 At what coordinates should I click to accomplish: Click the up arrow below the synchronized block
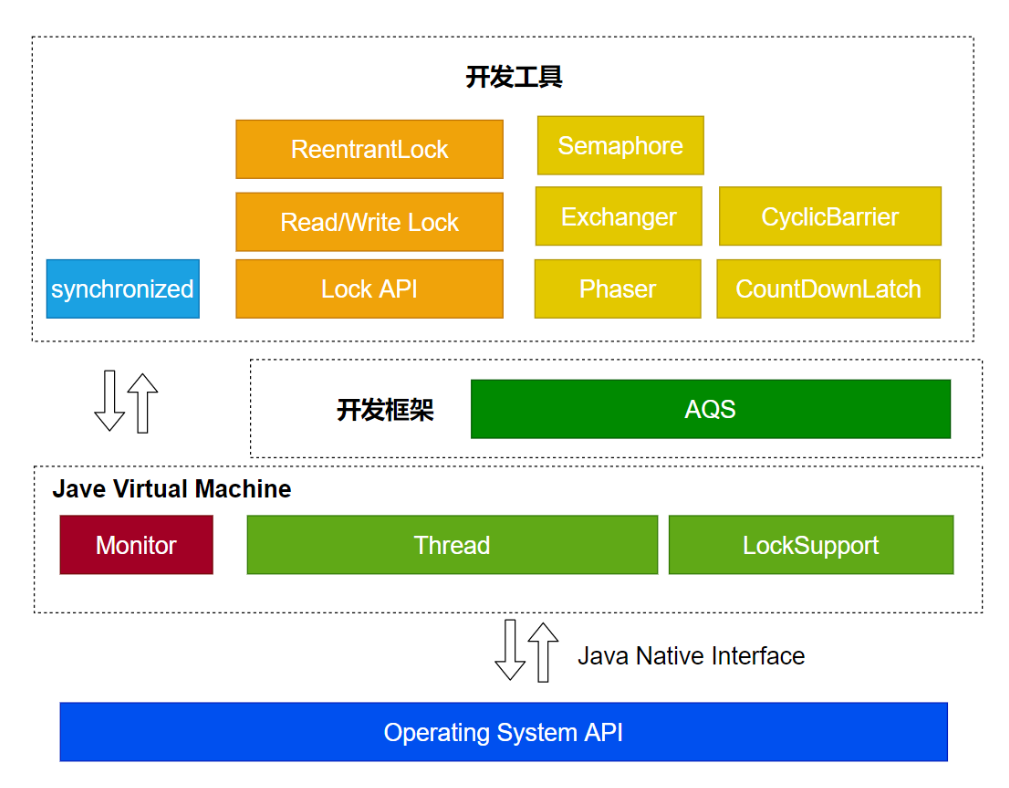[143, 402]
